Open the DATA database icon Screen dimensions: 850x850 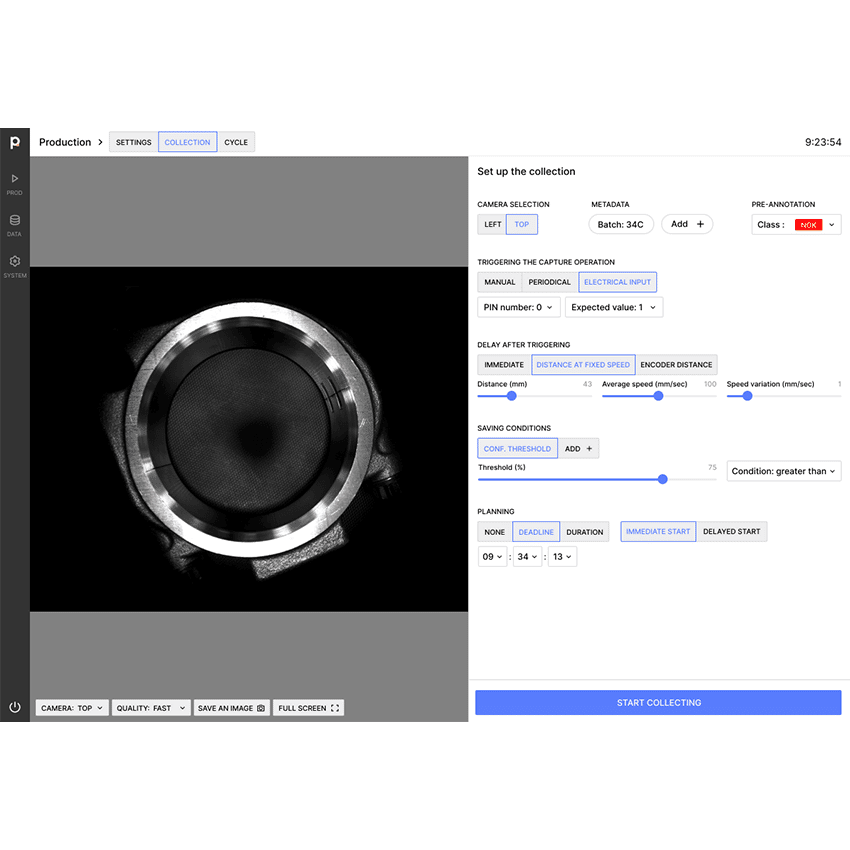pos(15,221)
